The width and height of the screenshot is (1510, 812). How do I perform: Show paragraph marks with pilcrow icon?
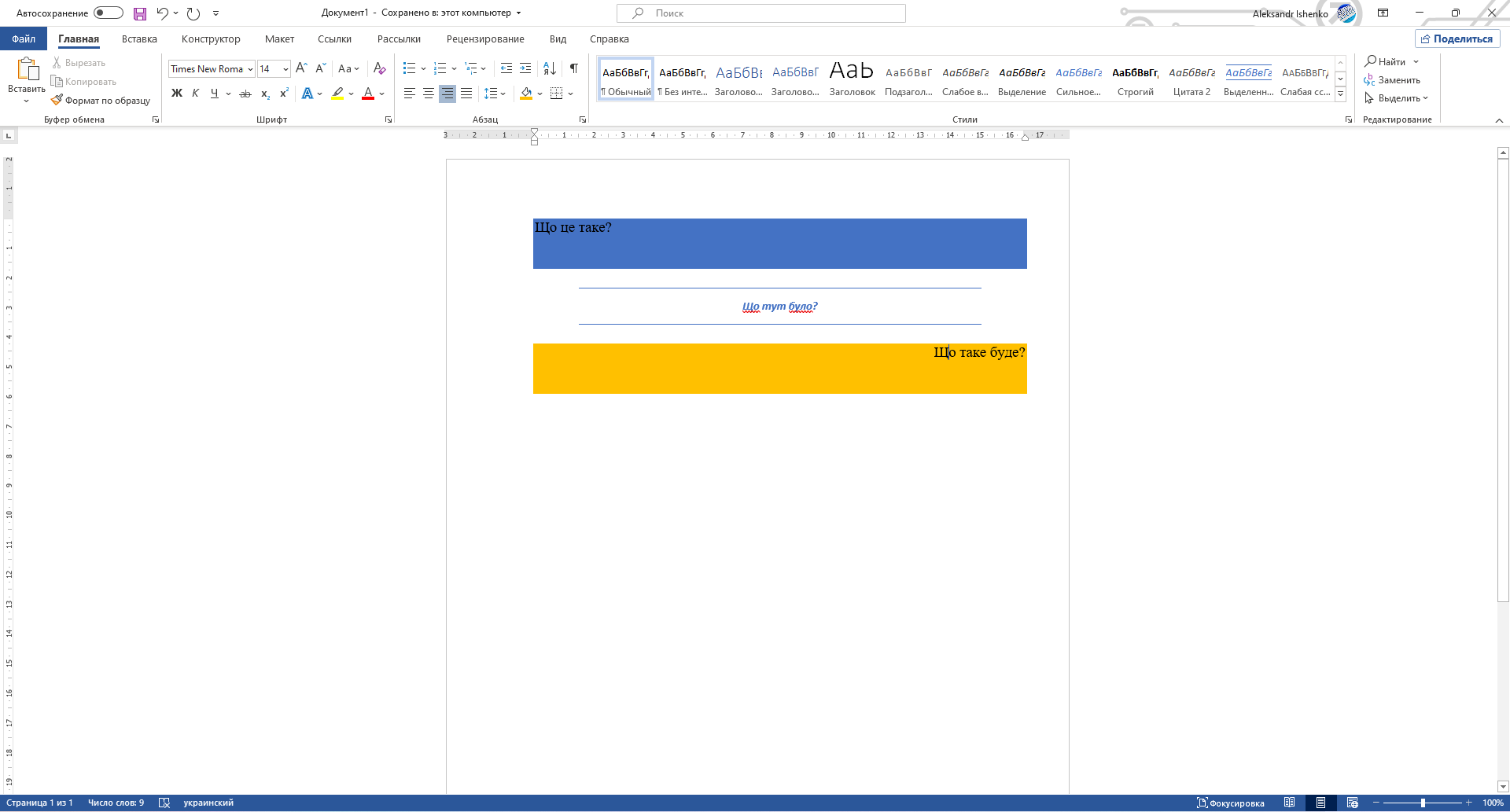pos(574,68)
